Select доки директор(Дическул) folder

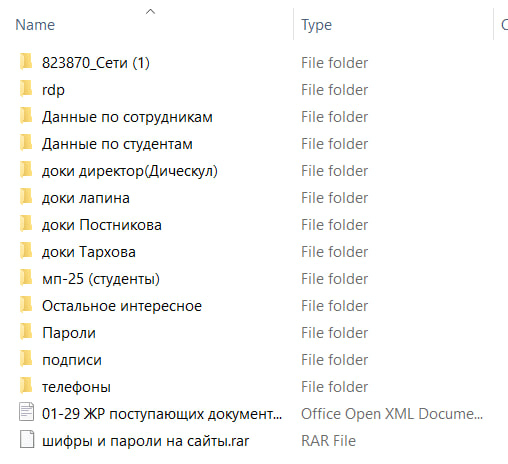(x=130, y=171)
